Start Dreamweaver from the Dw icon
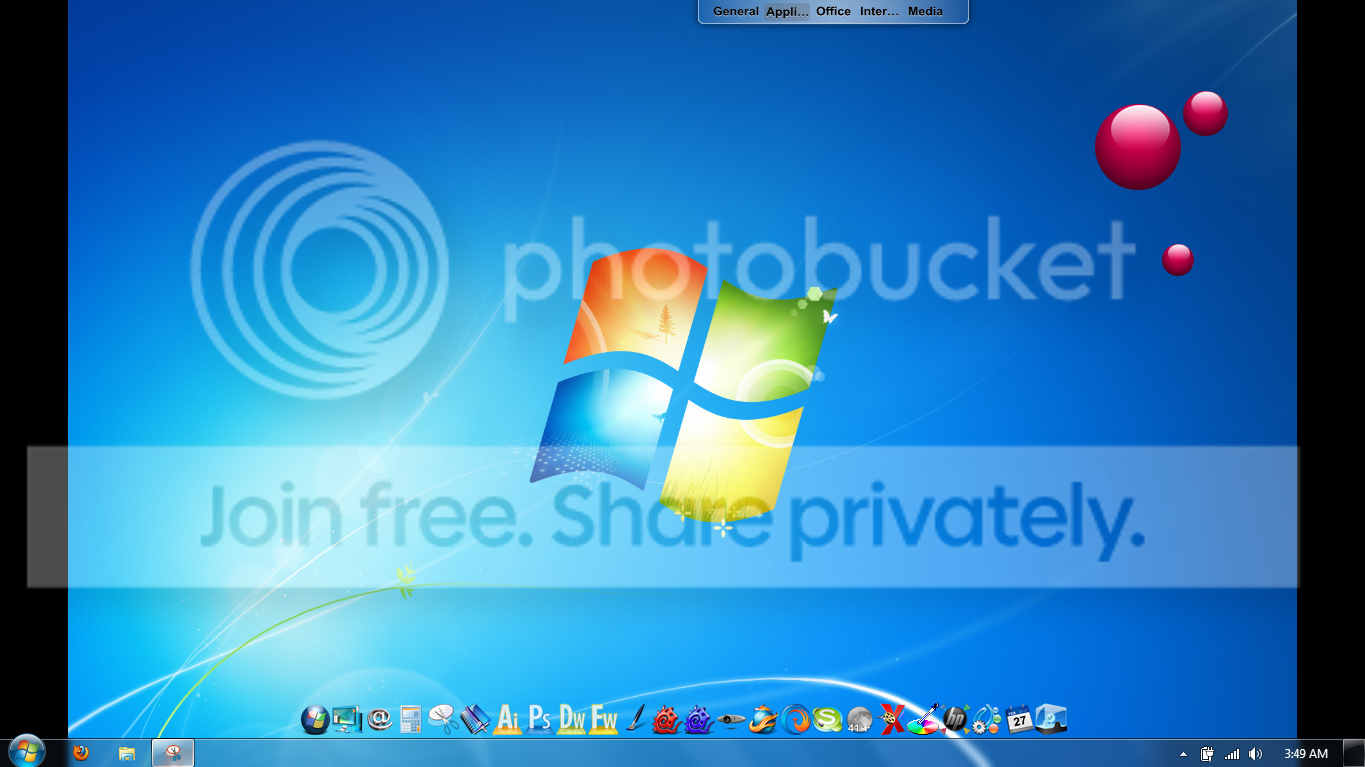 click(572, 719)
